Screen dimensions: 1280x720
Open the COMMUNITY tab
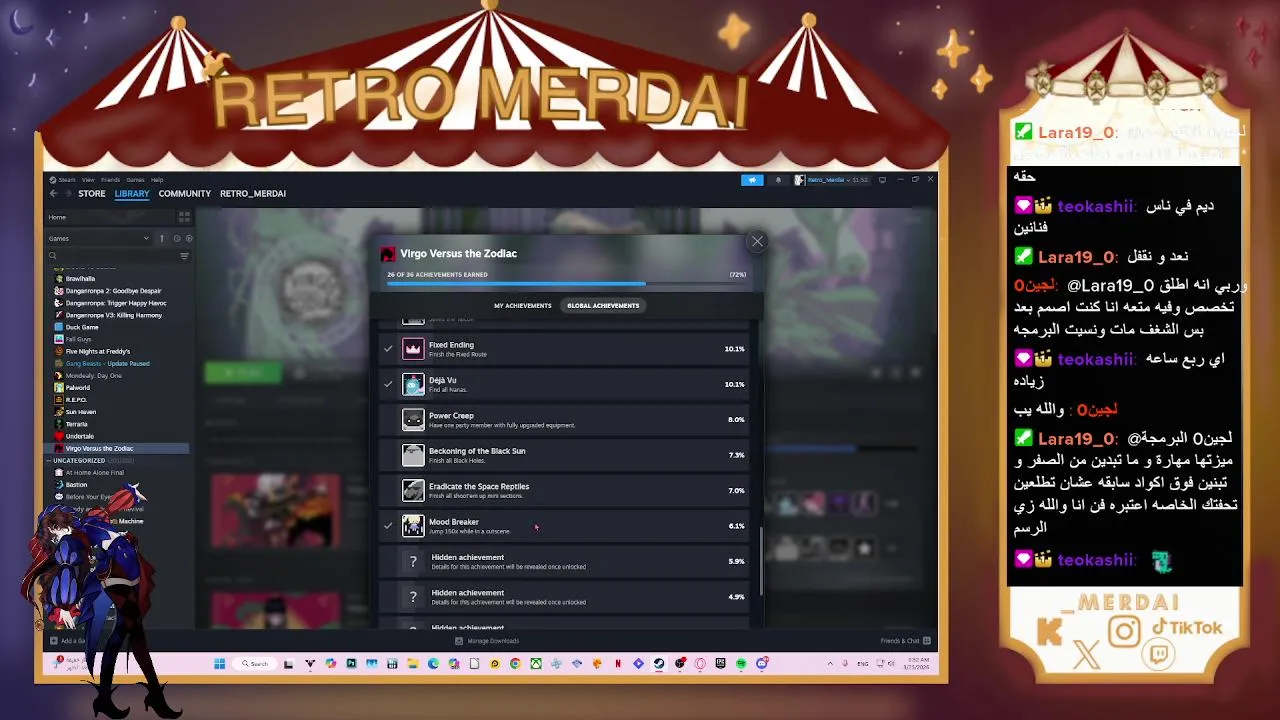184,194
